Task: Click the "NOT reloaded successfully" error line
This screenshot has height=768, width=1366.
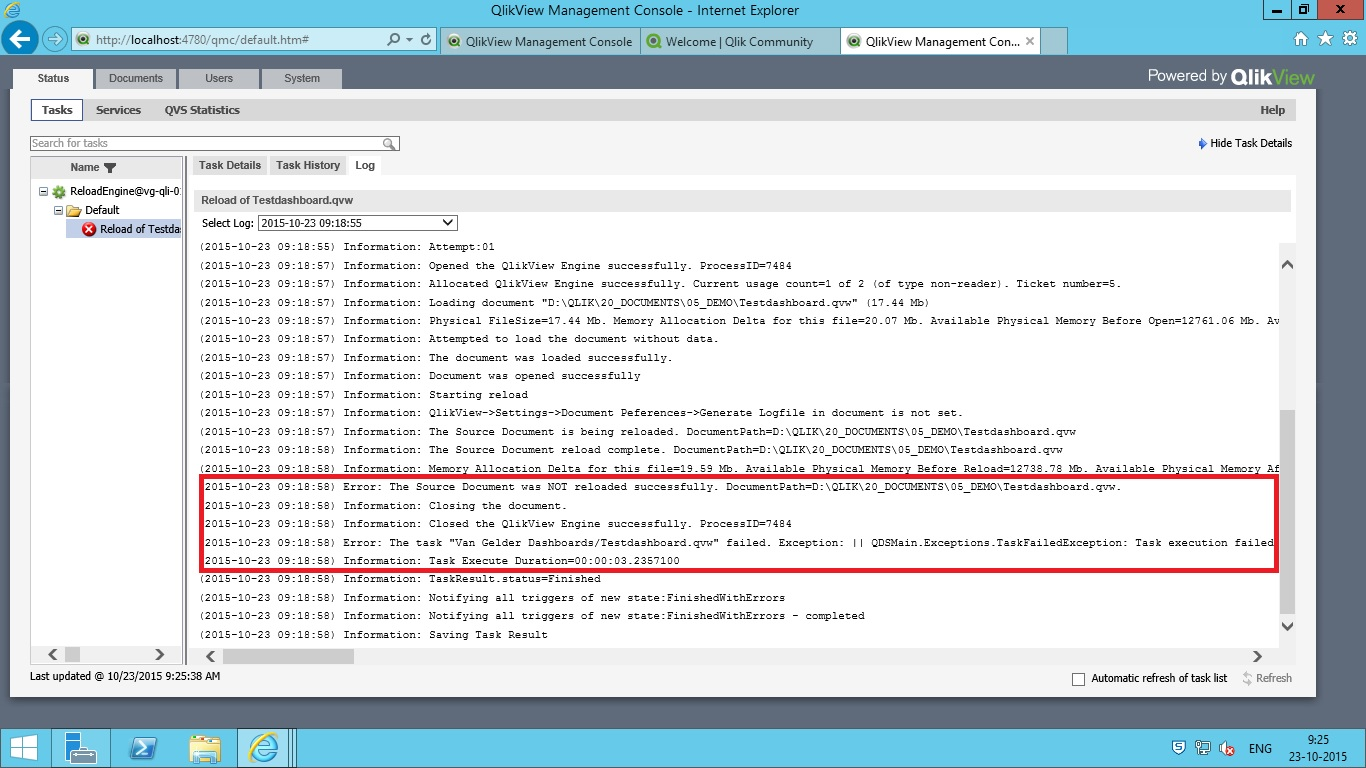Action: [663, 487]
